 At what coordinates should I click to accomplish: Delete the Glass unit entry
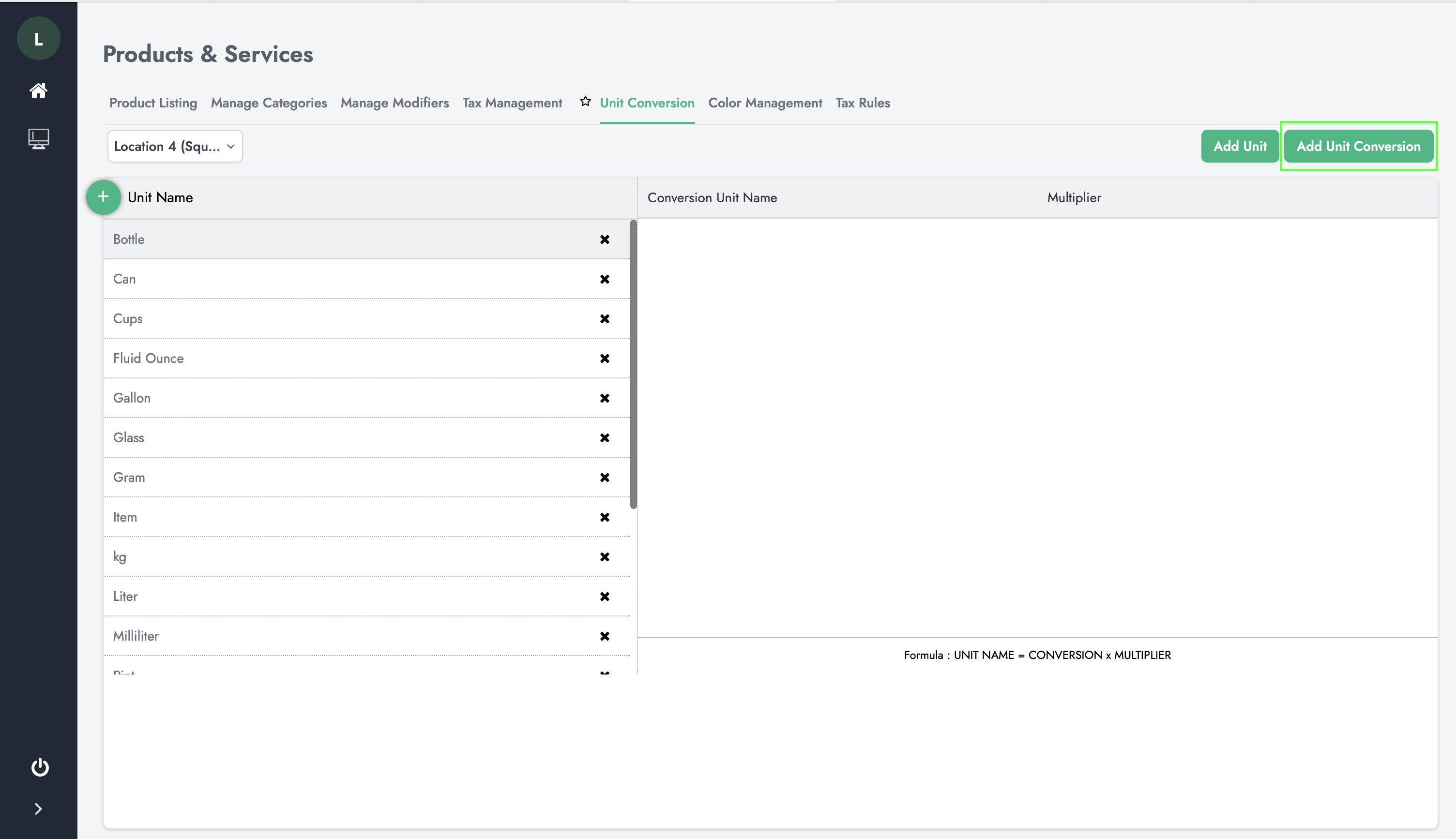coord(604,437)
